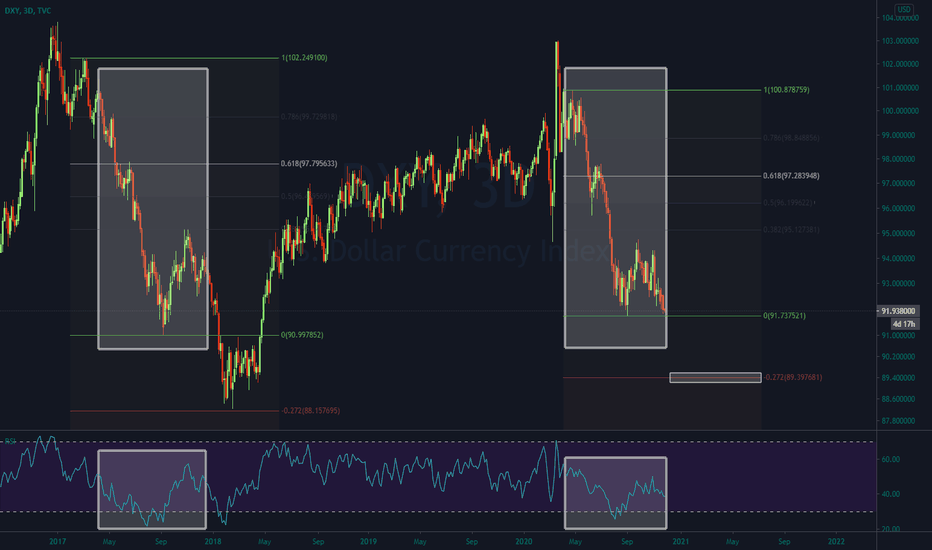Click 100.000000 on the price axis
Screen dimensions: 932x550
point(900,111)
